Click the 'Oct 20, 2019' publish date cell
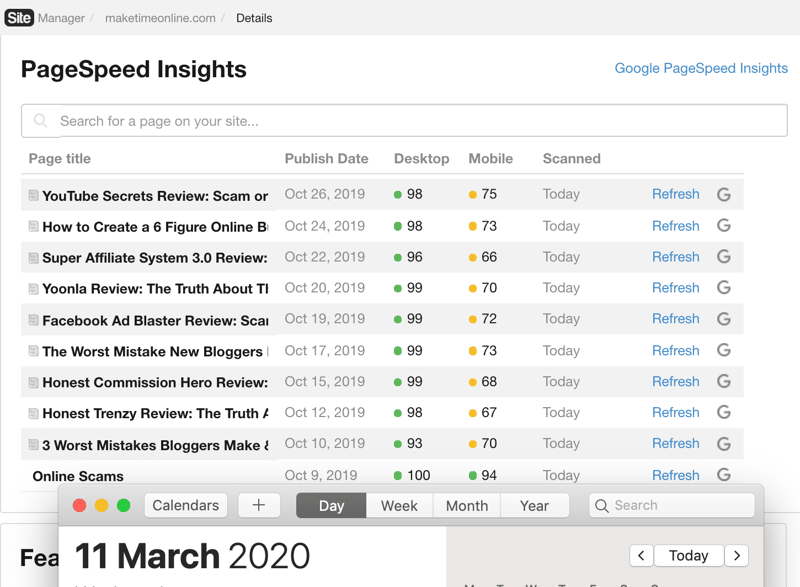Viewport: 800px width, 587px height. (324, 288)
